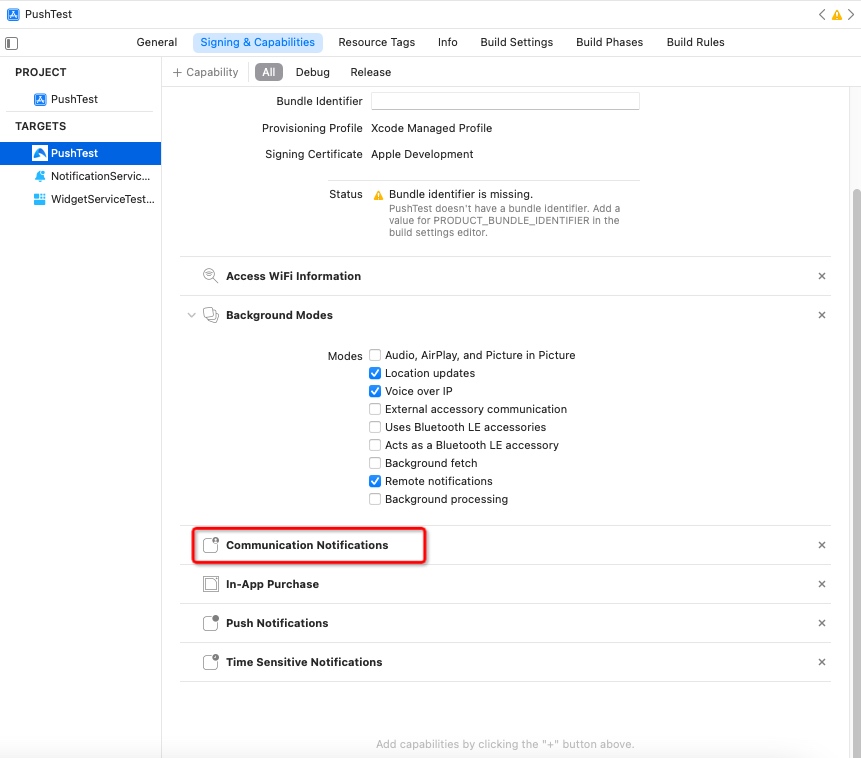The image size is (861, 758).
Task: Click the Access WiFi Information icon
Action: click(210, 276)
